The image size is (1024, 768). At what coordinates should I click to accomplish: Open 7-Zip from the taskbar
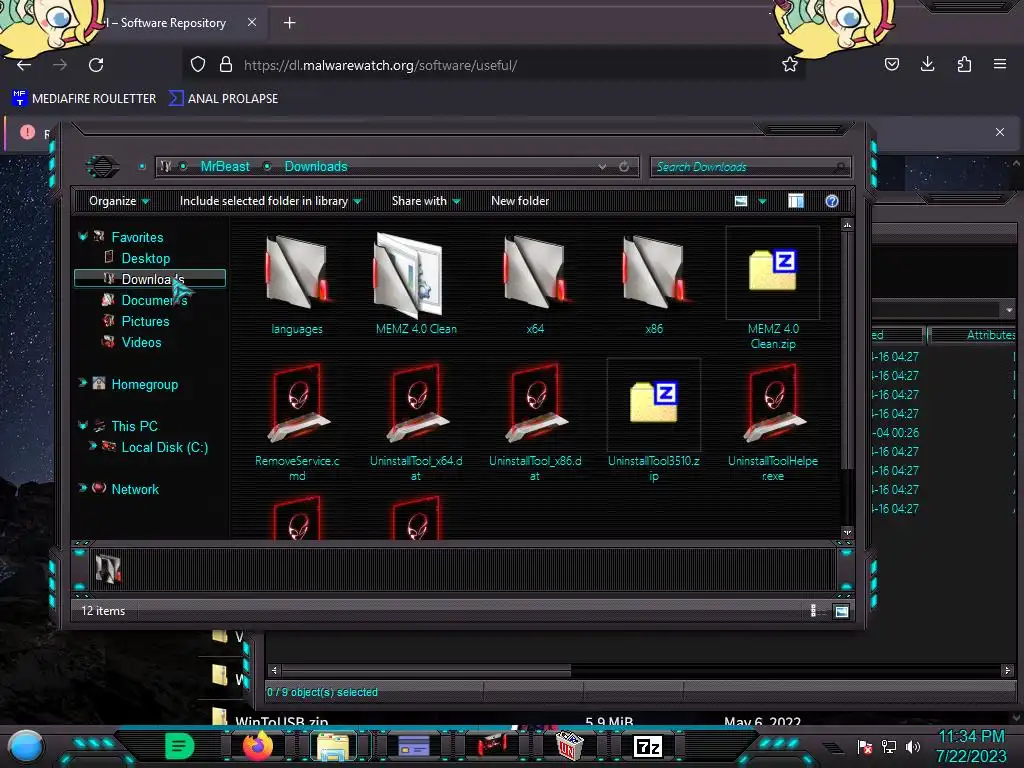(x=648, y=746)
